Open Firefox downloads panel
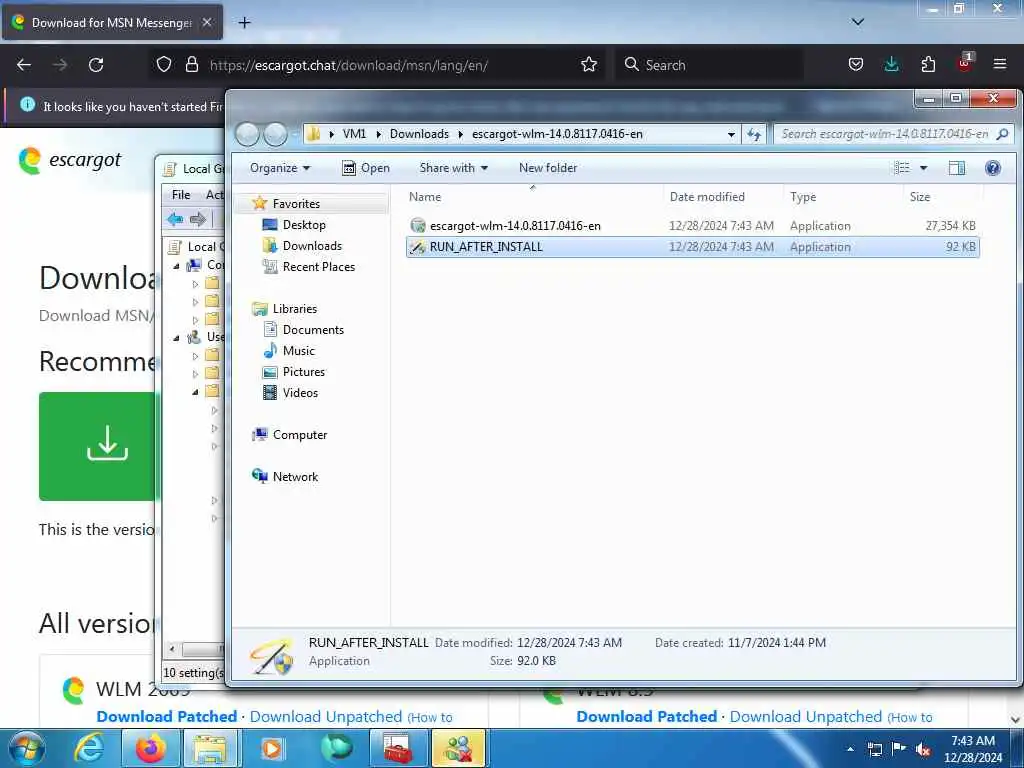1024x768 pixels. click(891, 65)
